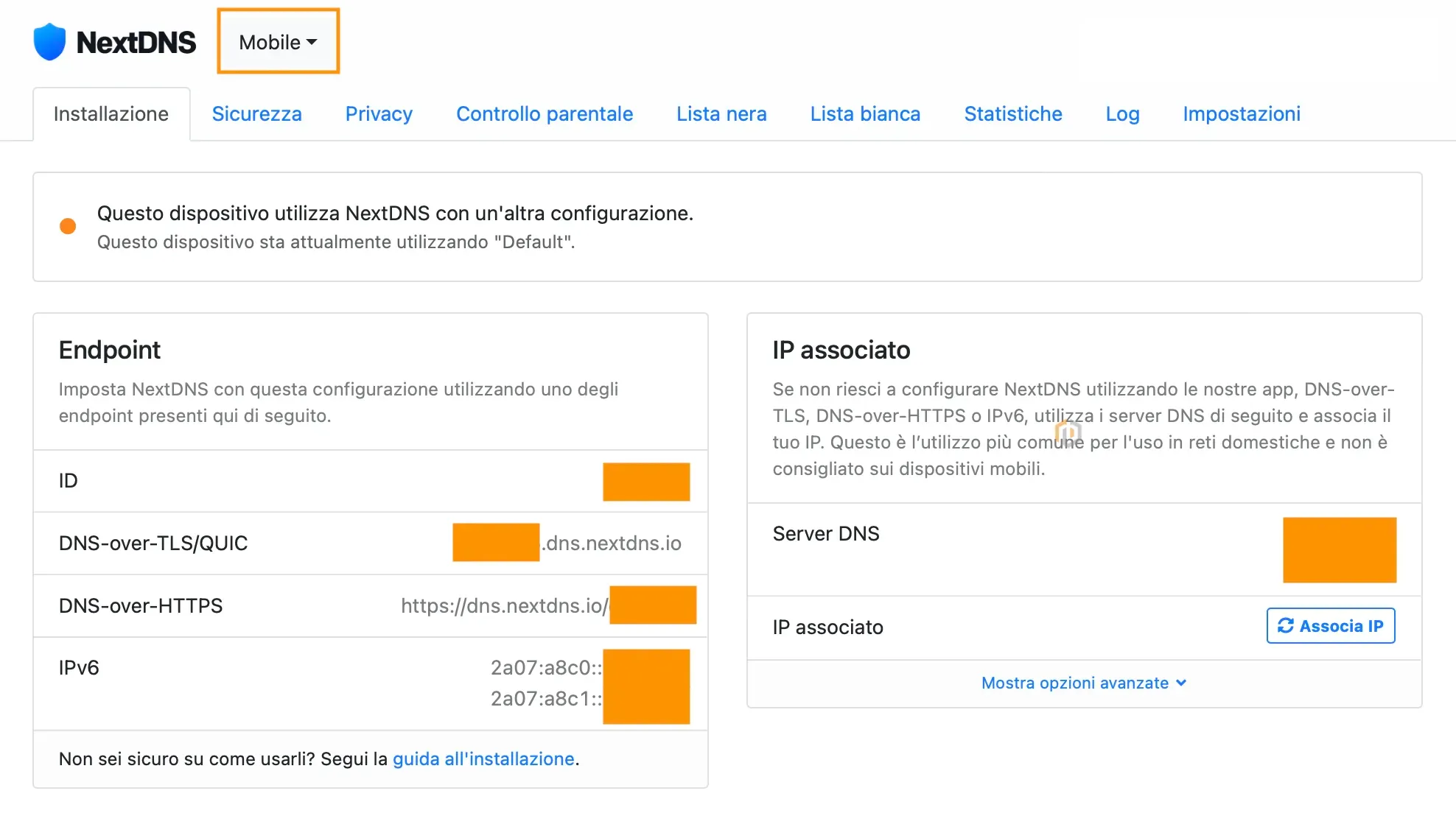
Task: Click the DNS-over-HTTPS label
Action: pyautogui.click(x=141, y=606)
